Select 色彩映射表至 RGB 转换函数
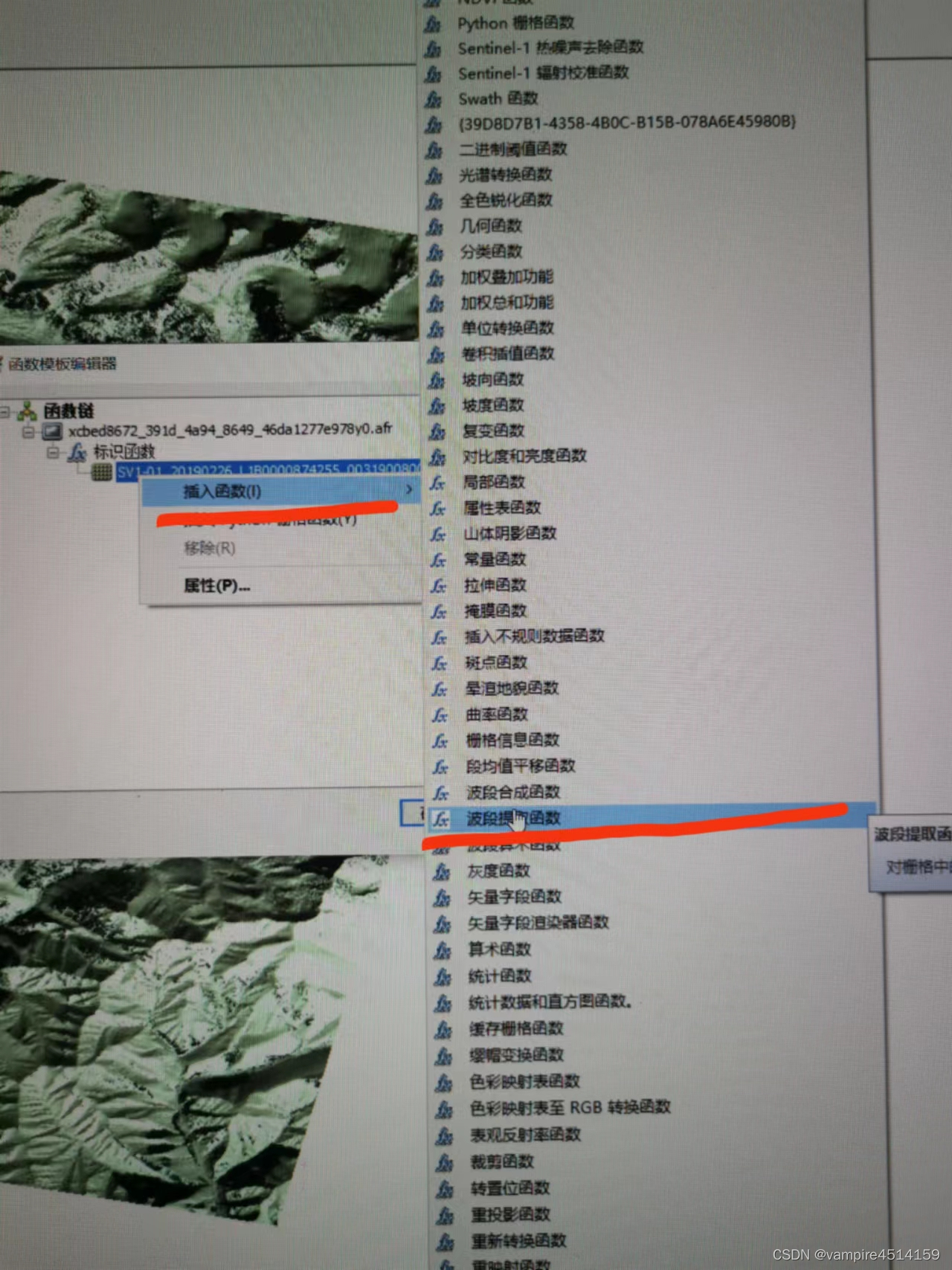Screen dimensions: 952x1270 click(x=570, y=1108)
